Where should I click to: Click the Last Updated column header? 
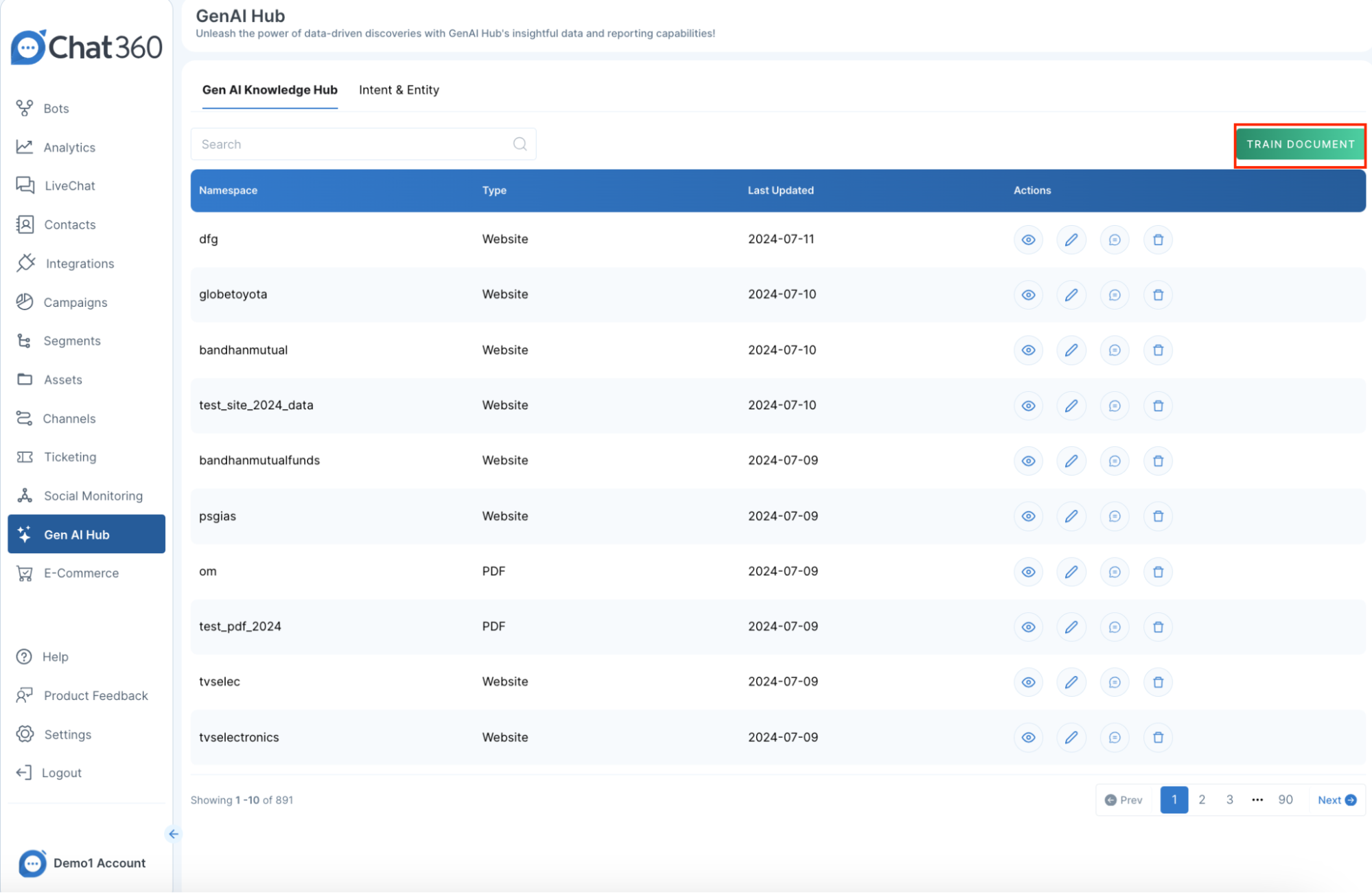click(x=780, y=190)
